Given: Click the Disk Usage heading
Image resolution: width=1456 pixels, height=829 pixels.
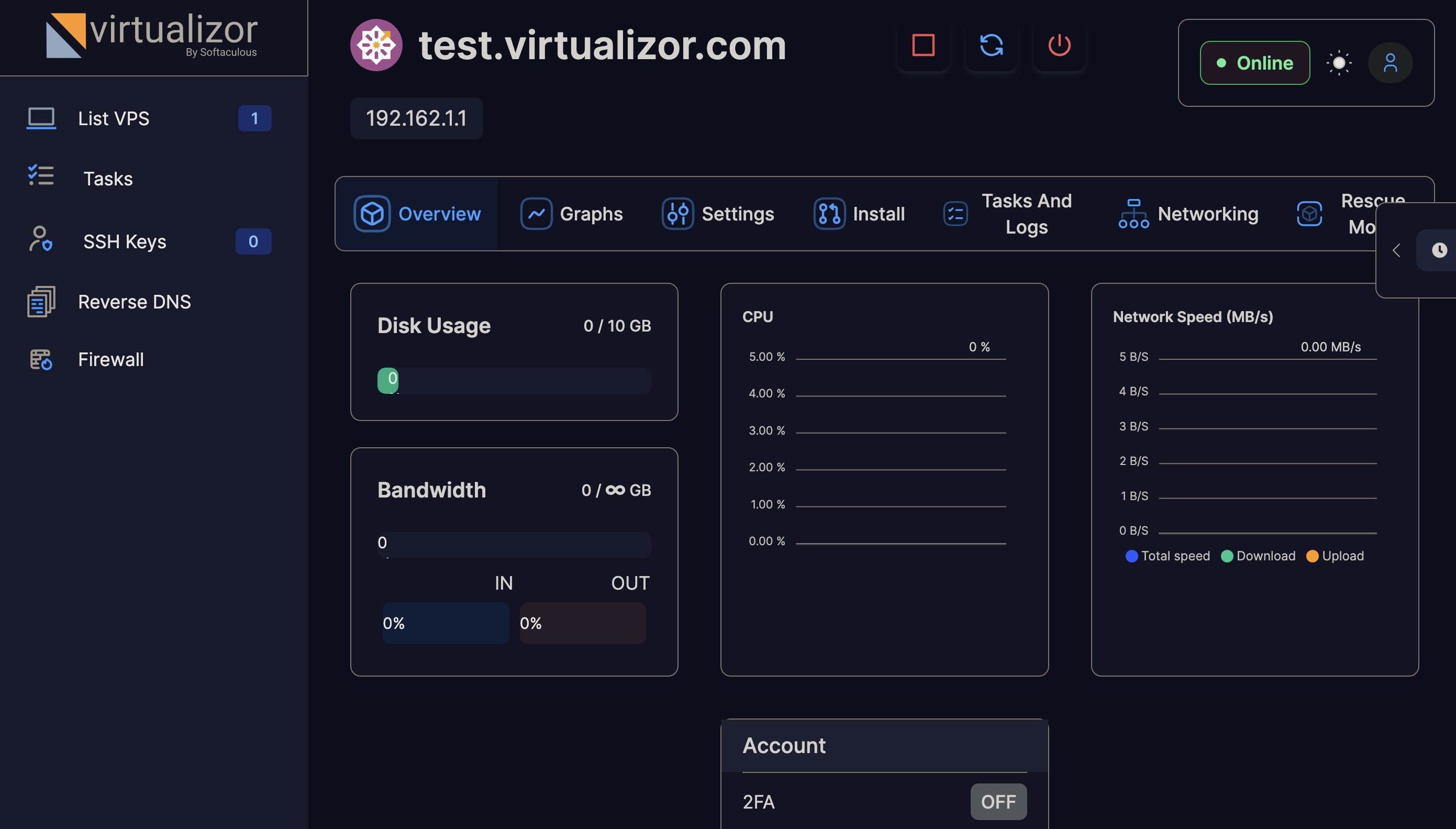Looking at the screenshot, I should click(434, 325).
